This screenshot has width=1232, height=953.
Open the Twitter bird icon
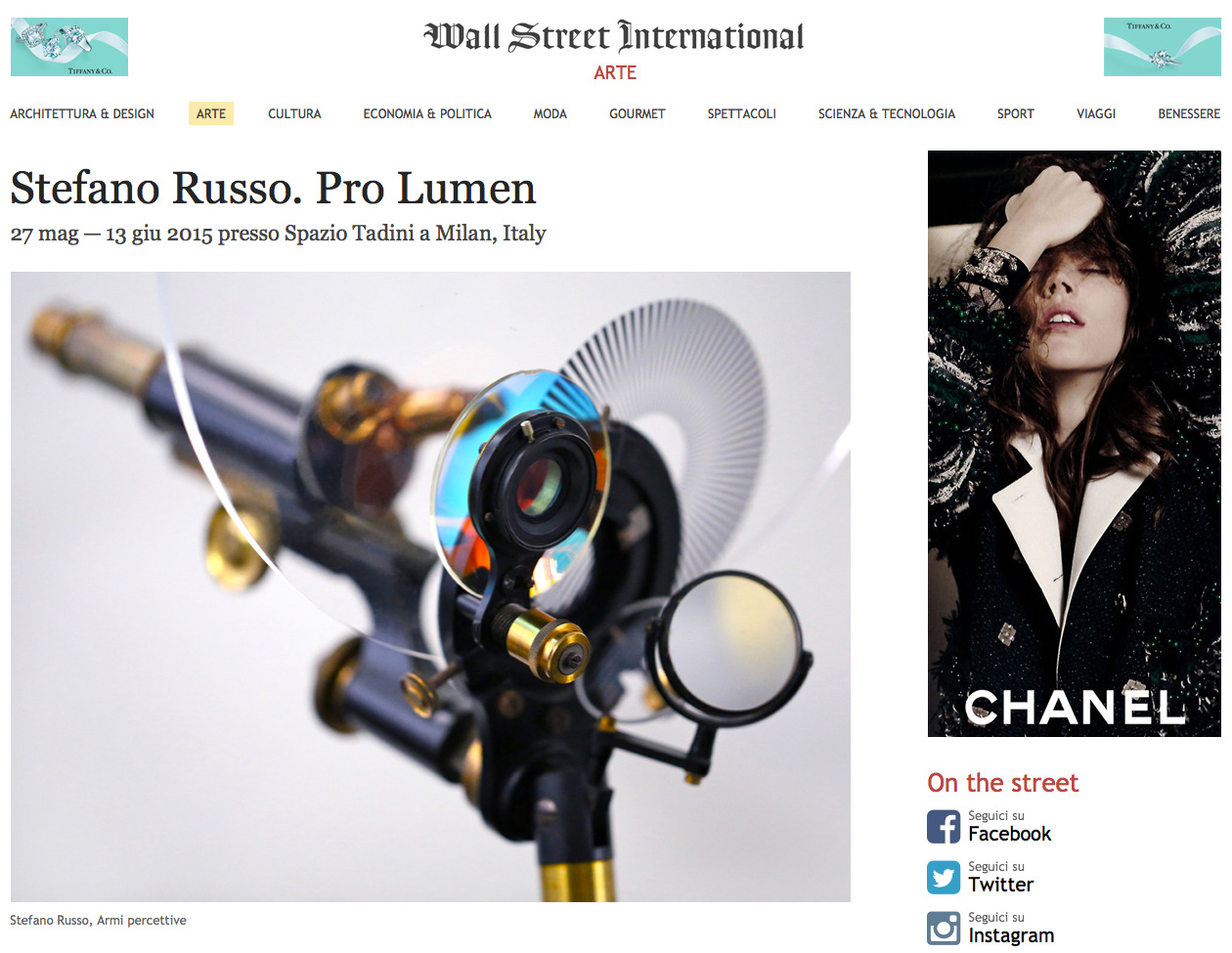point(944,877)
